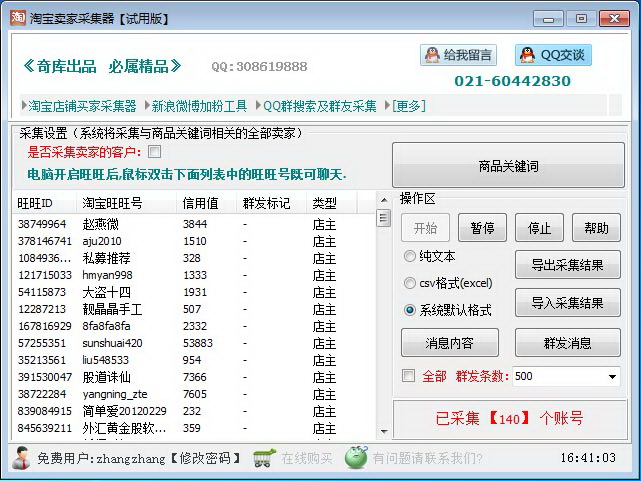Click the arrow before [更多]
Viewport: 641px width, 481px height.
pos(388,106)
